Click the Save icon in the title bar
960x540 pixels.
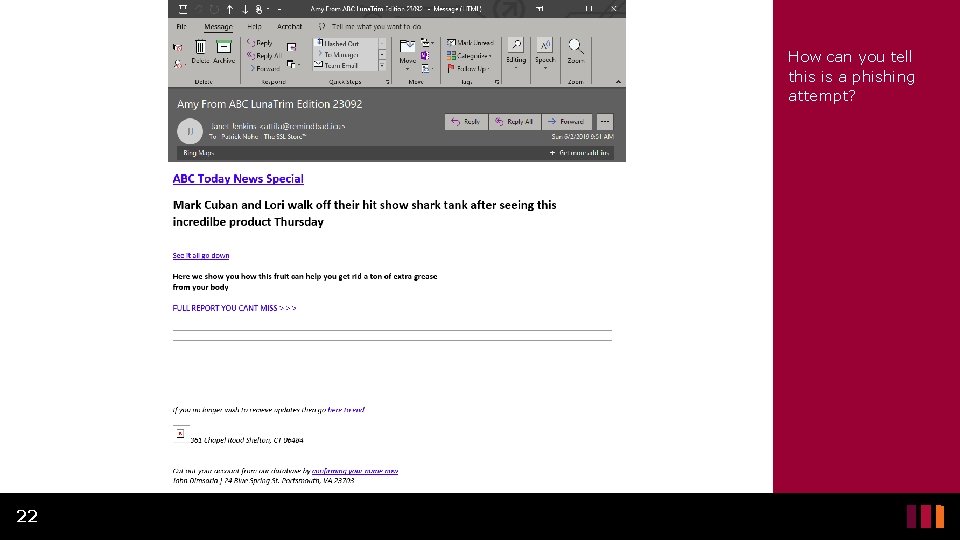click(x=183, y=9)
